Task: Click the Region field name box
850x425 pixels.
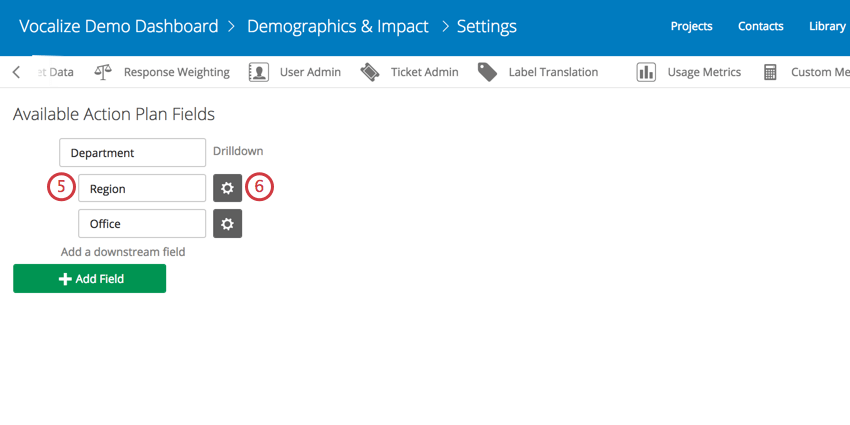Action: tap(142, 188)
